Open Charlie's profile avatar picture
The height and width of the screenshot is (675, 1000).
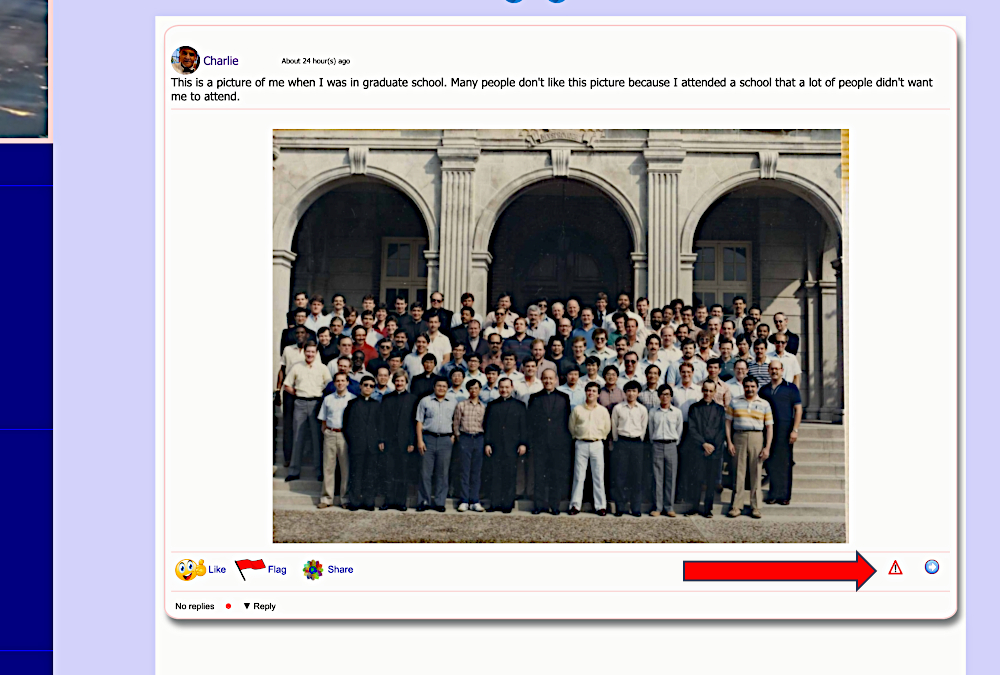[x=185, y=60]
